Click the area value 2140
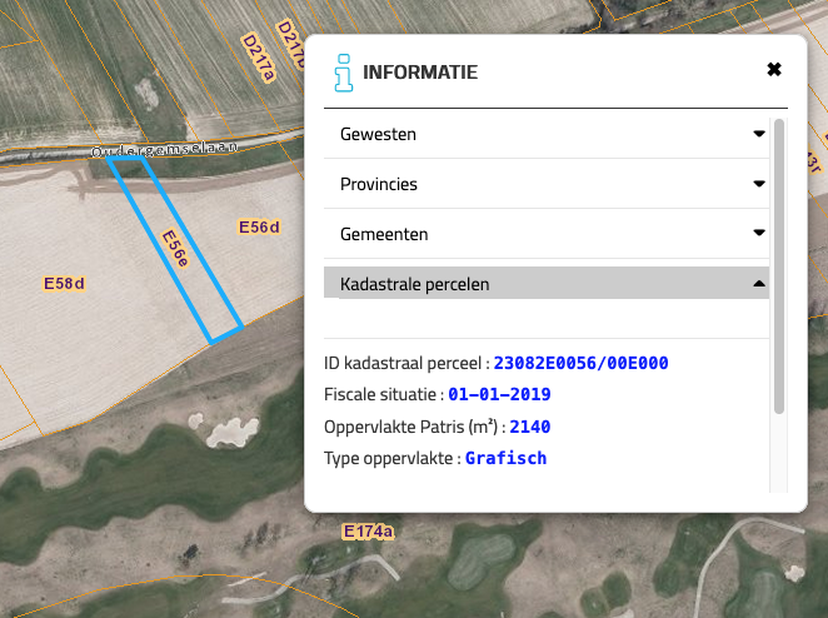Viewport: 828px width, 618px height. (530, 427)
